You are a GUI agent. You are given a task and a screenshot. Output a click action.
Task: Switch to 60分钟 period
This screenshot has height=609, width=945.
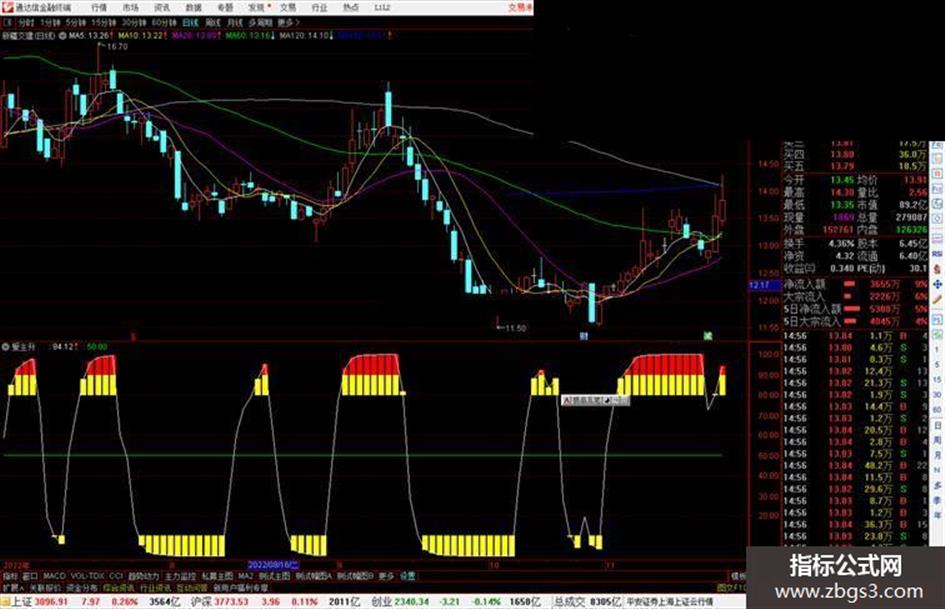coord(164,22)
